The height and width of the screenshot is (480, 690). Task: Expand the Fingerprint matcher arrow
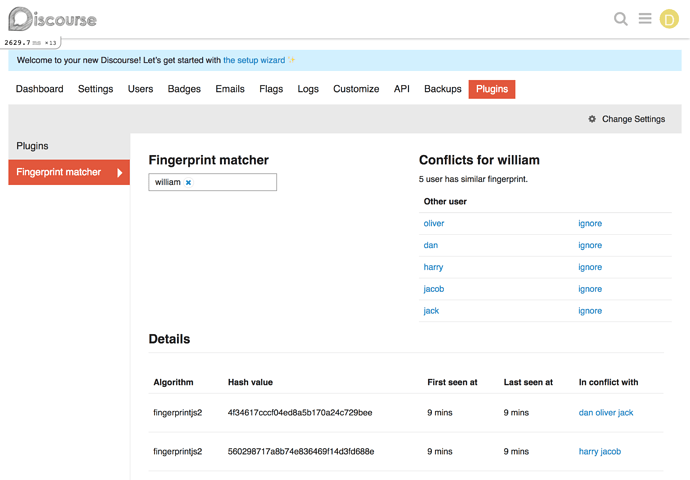point(119,172)
